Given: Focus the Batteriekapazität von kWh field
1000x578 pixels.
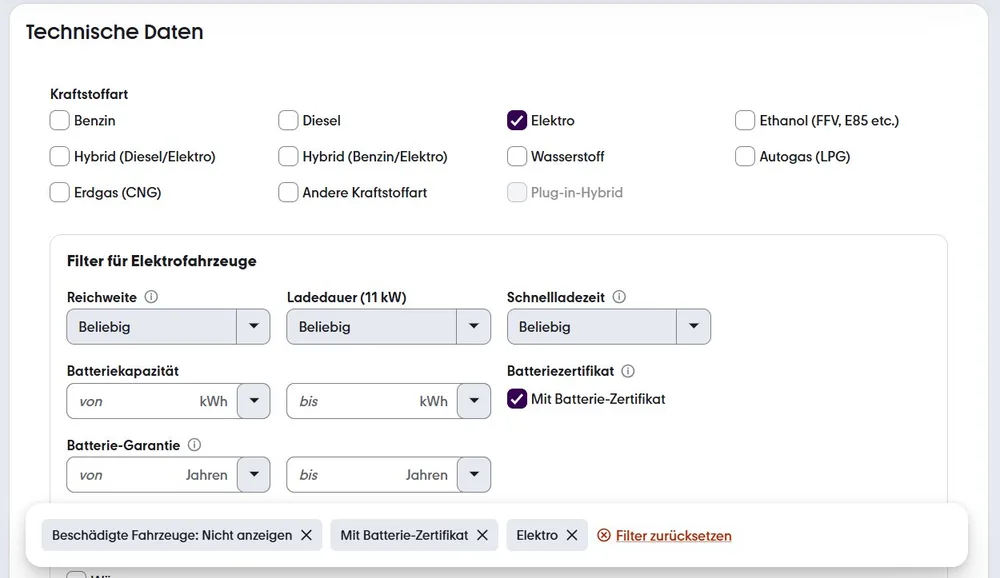Looking at the screenshot, I should (152, 401).
